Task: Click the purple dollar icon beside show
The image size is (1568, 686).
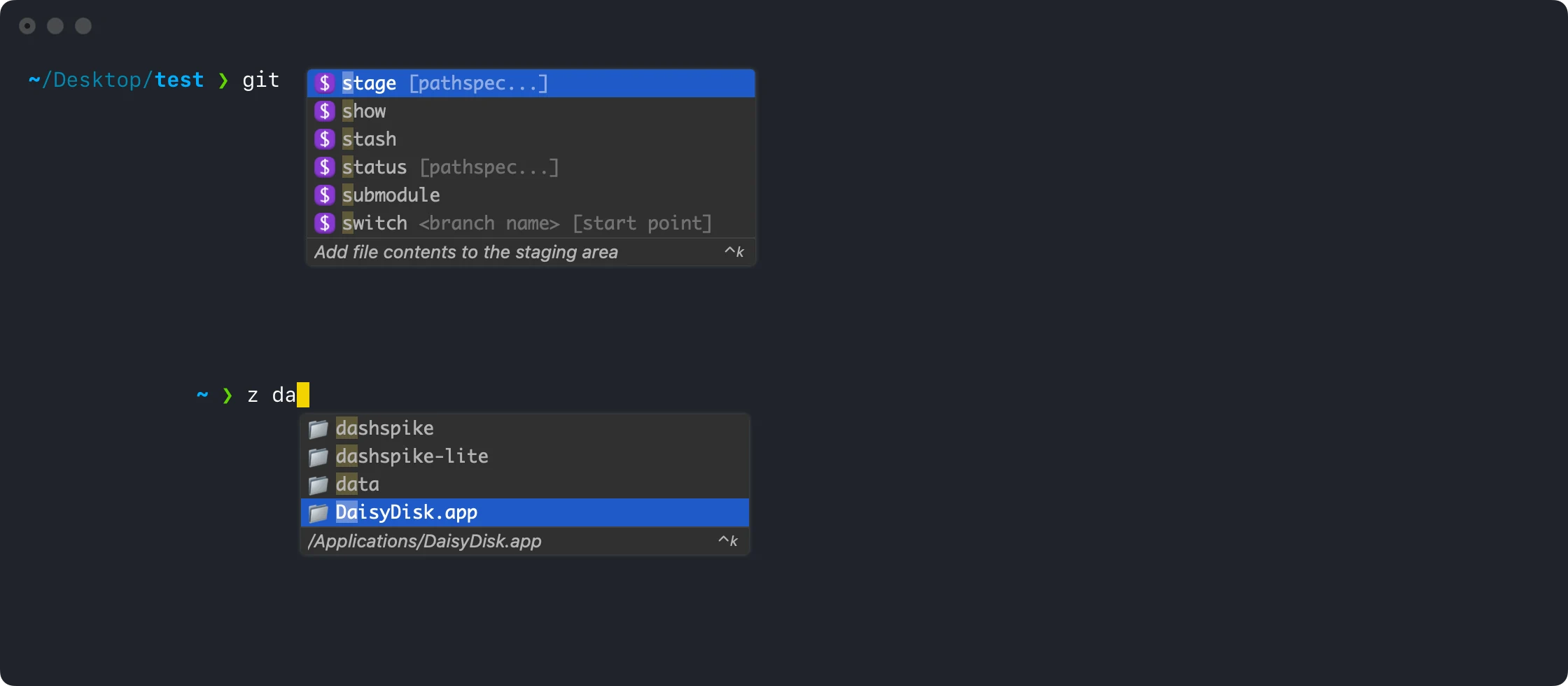Action: 324,111
